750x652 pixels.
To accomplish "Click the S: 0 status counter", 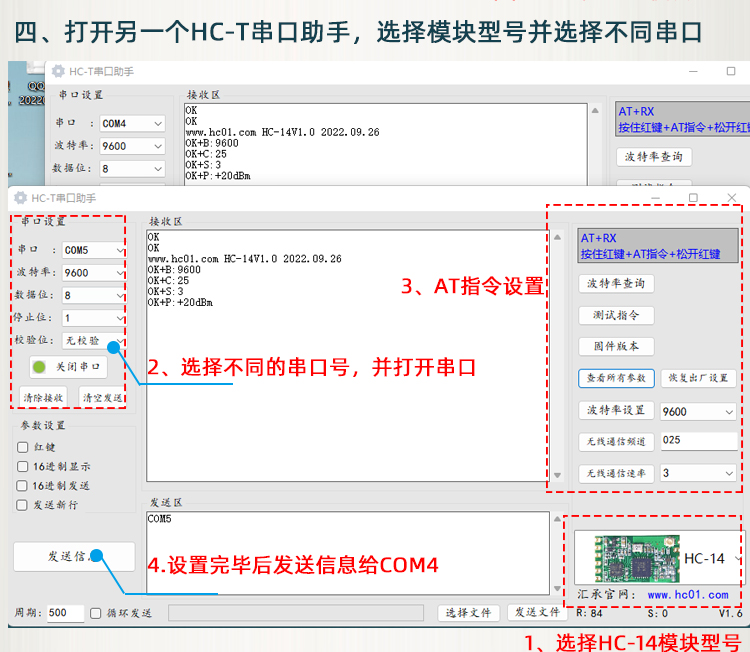I will click(x=658, y=613).
